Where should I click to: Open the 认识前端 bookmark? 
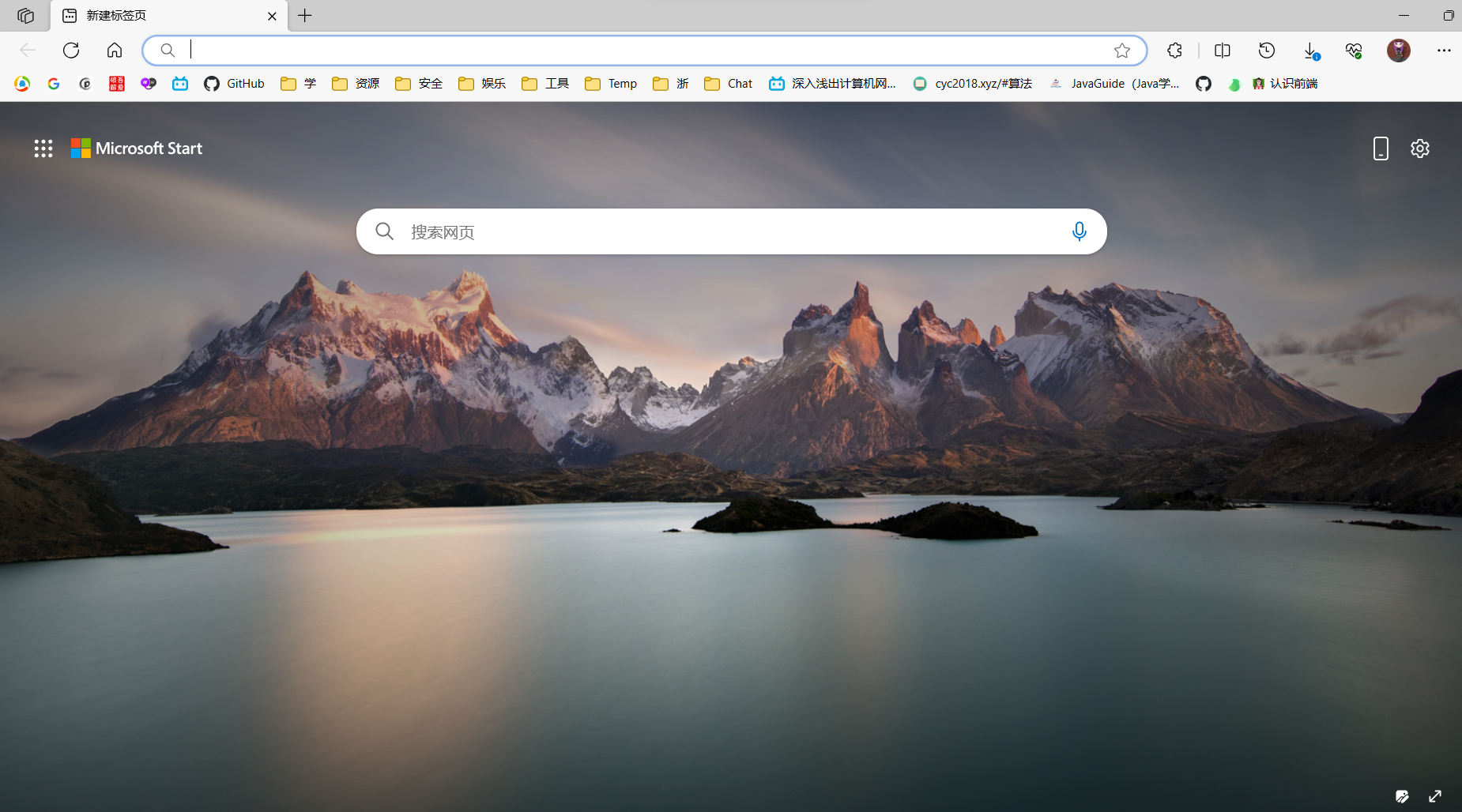[x=1285, y=84]
